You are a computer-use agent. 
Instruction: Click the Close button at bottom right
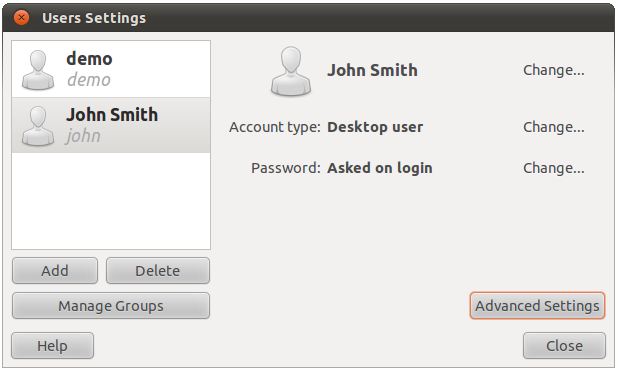coord(564,346)
